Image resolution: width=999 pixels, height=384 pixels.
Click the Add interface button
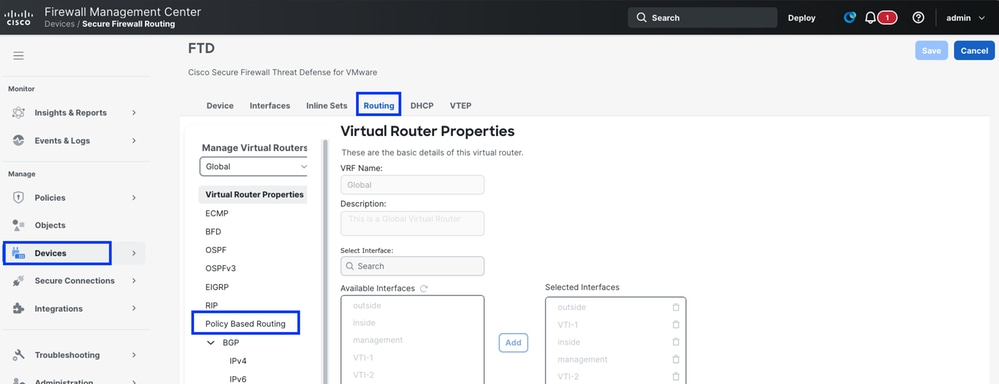tap(514, 343)
